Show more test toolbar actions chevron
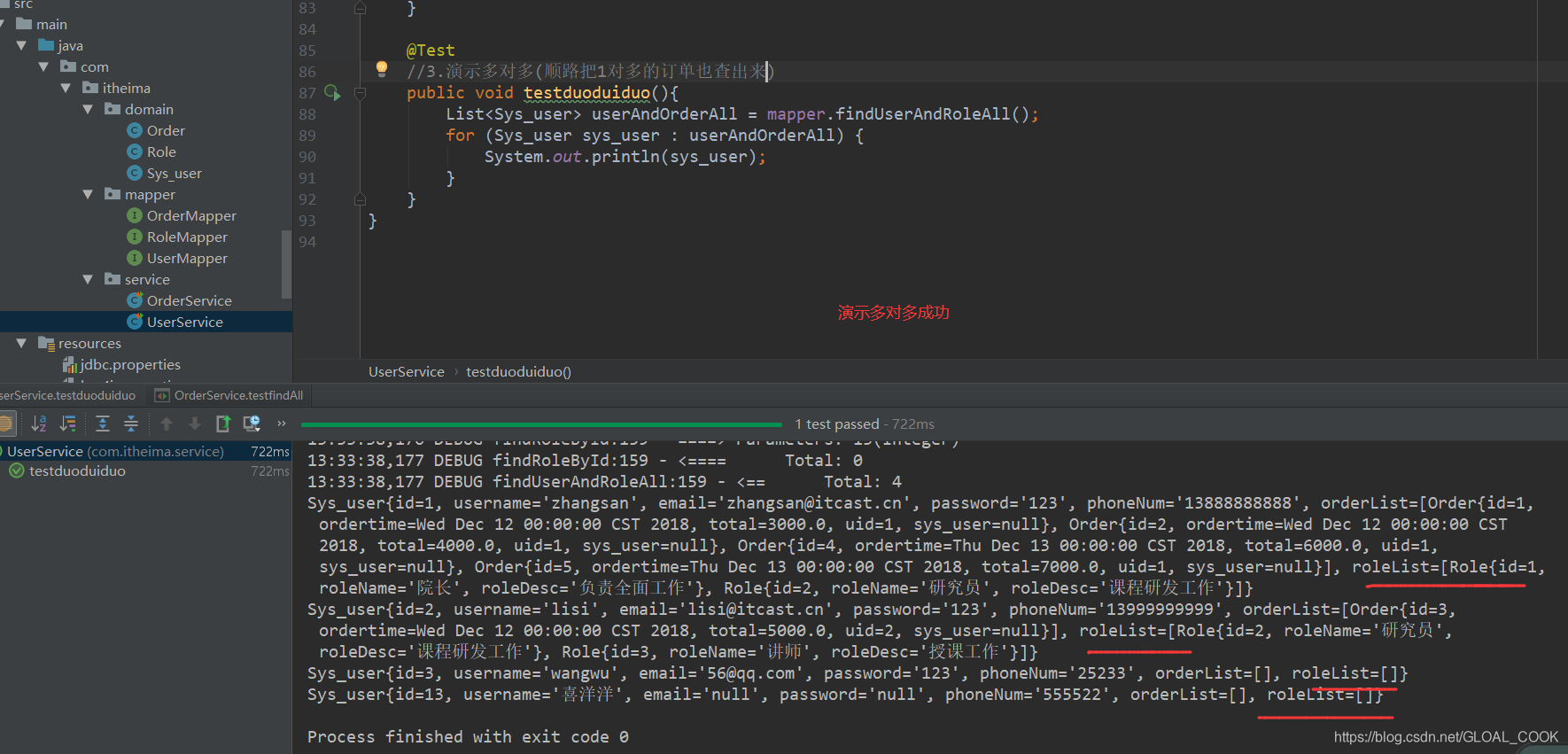Screen dimensions: 1568x754 [x=282, y=424]
